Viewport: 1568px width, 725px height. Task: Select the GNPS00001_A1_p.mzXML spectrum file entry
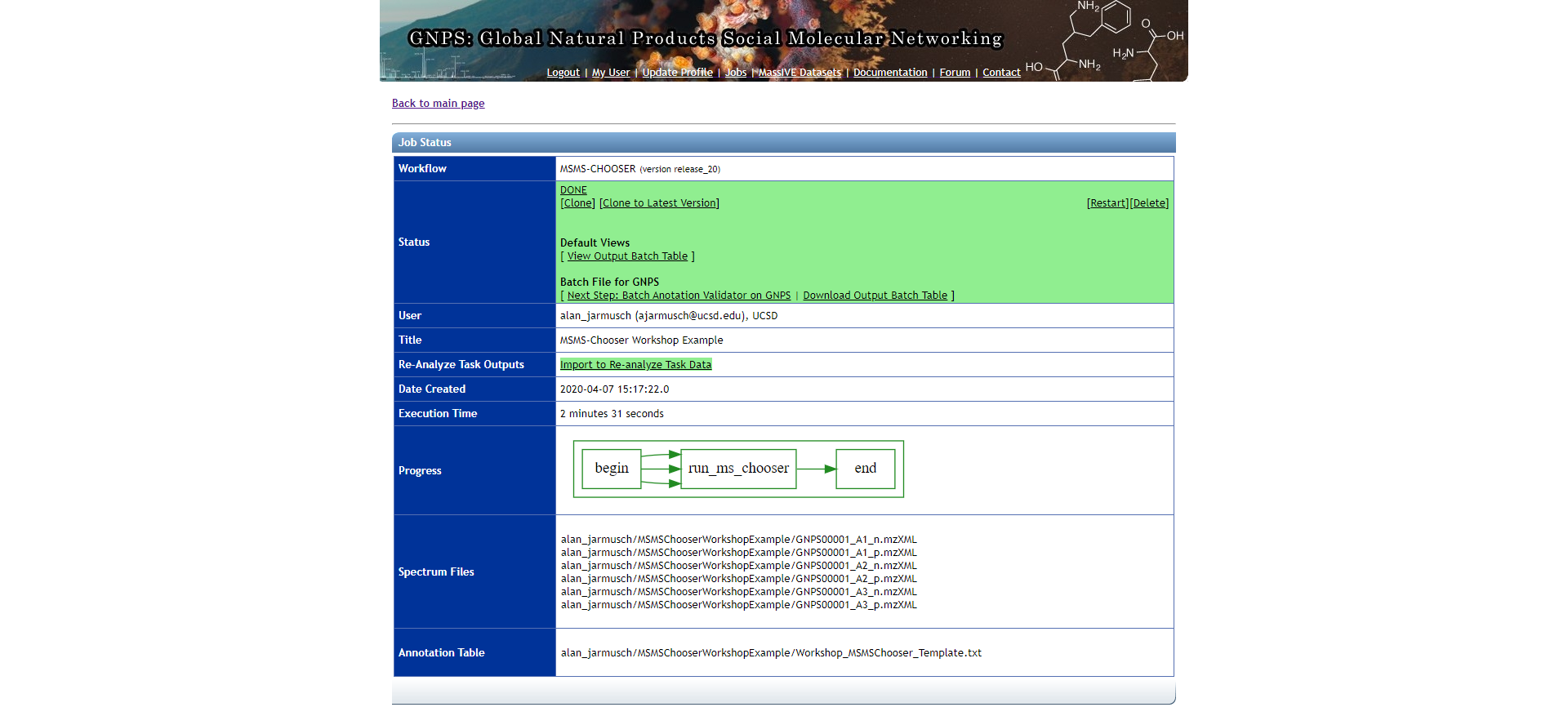tap(739, 553)
